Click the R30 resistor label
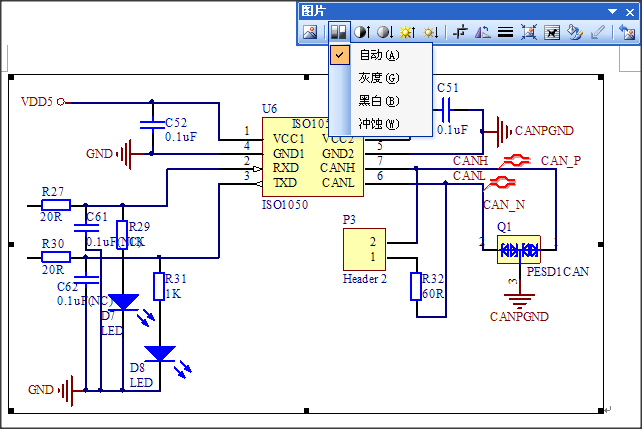 [53, 244]
